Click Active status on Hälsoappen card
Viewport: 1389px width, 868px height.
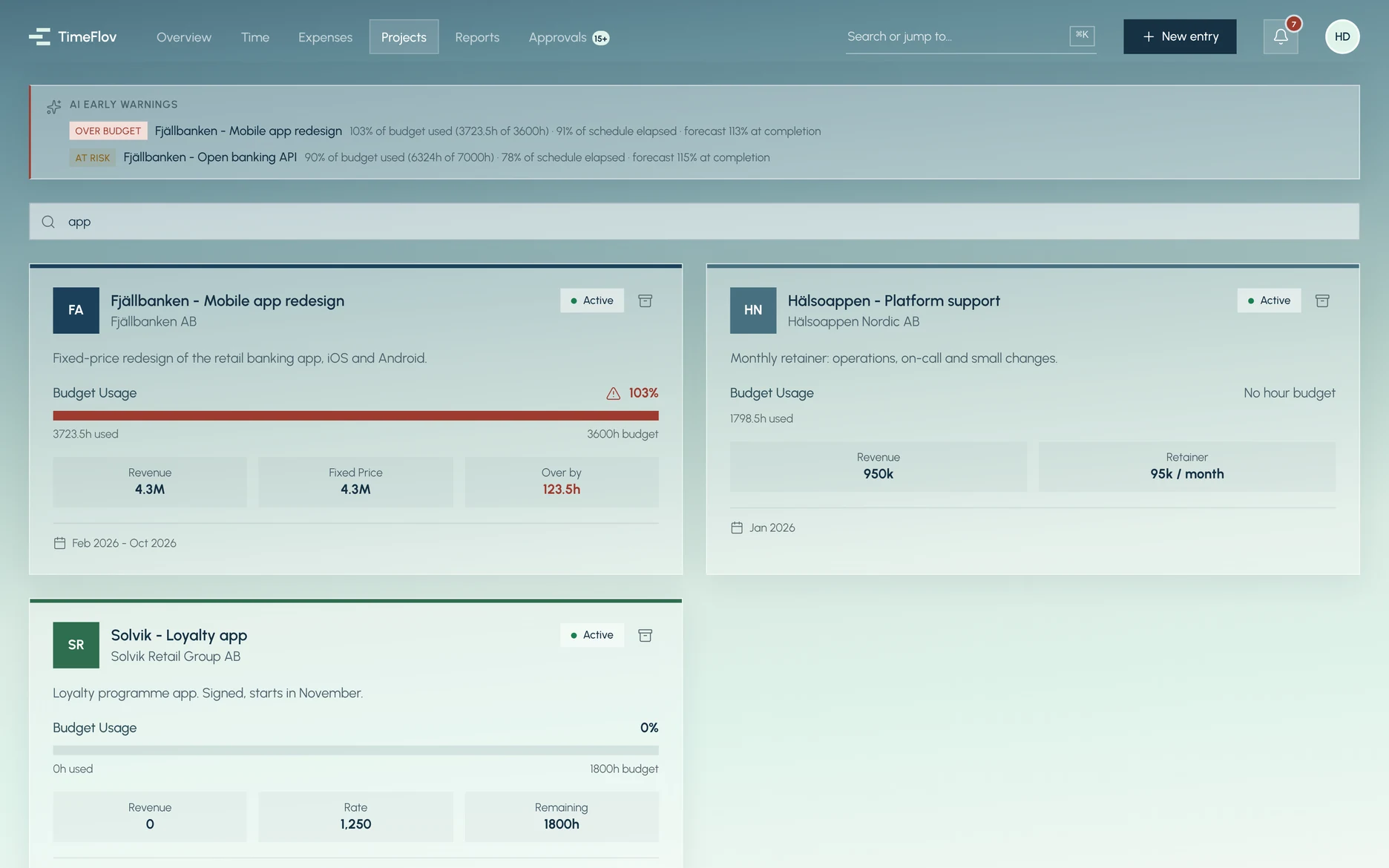pos(1269,300)
